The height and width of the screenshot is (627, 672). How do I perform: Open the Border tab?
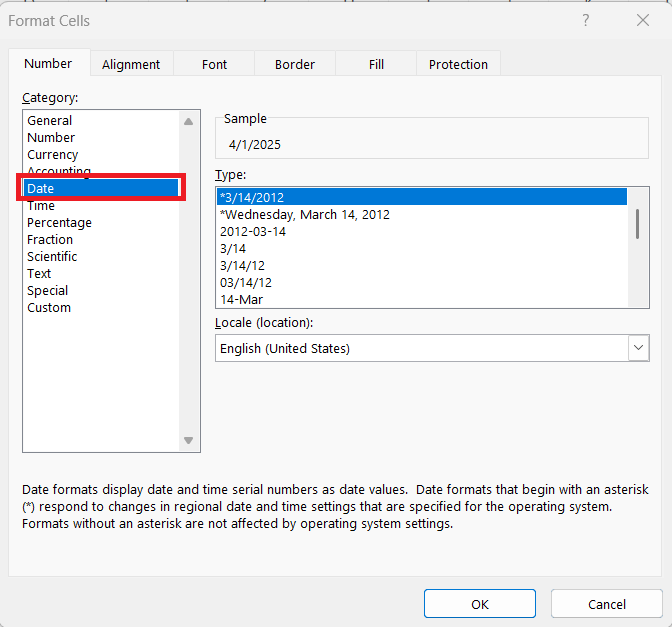point(295,64)
